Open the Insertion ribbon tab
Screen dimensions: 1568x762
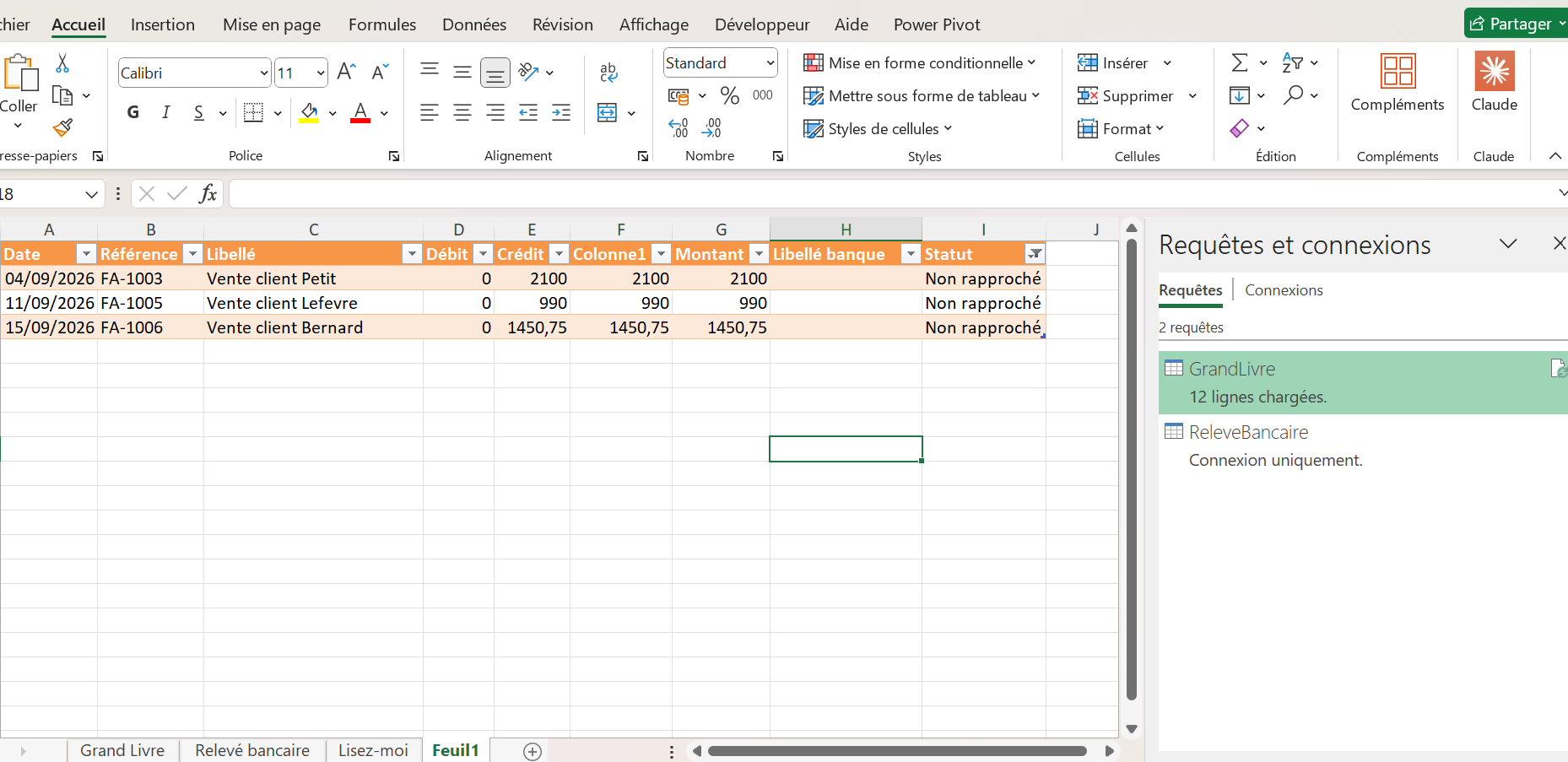[163, 24]
